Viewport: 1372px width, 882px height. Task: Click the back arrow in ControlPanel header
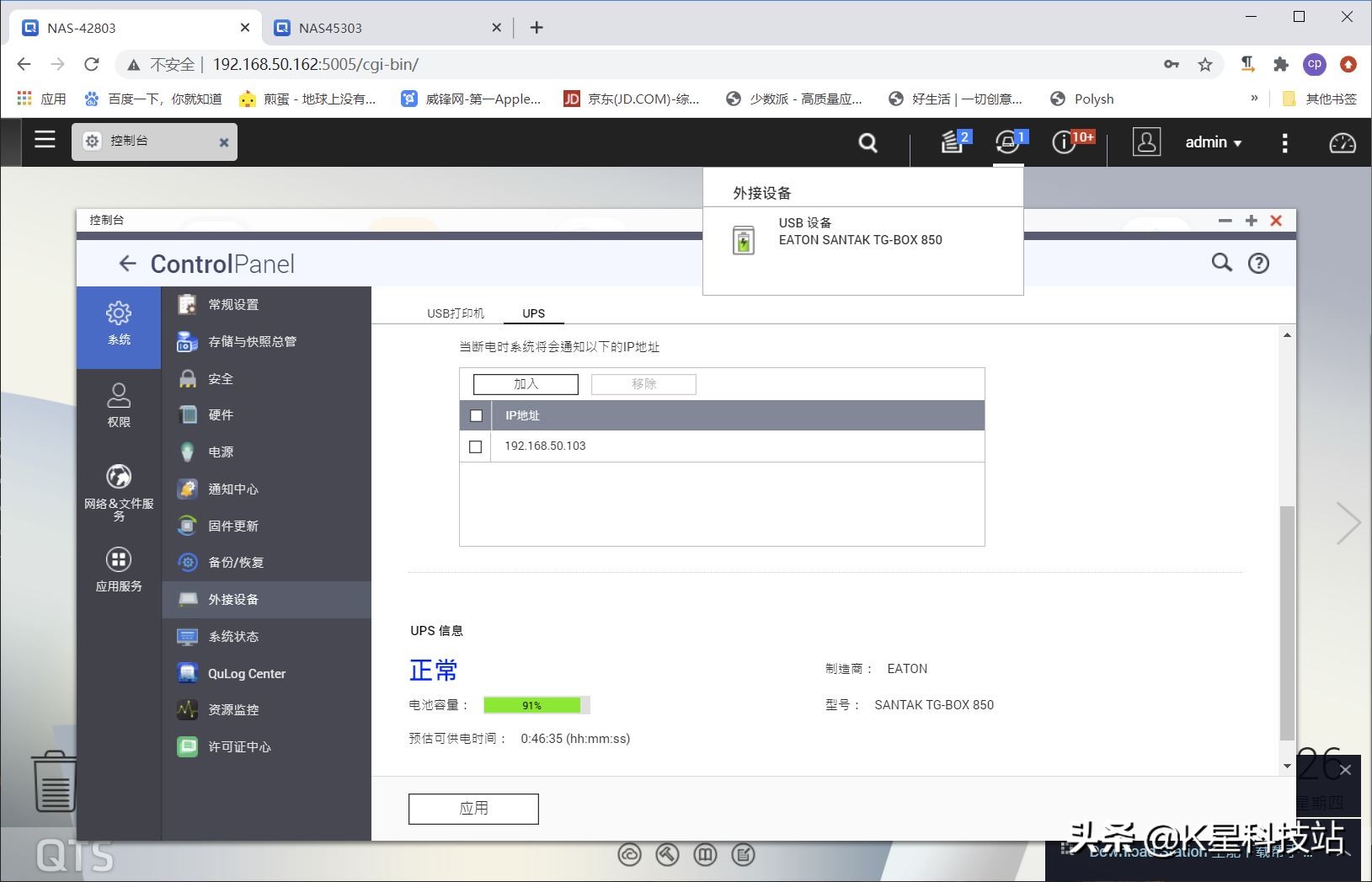pos(127,264)
